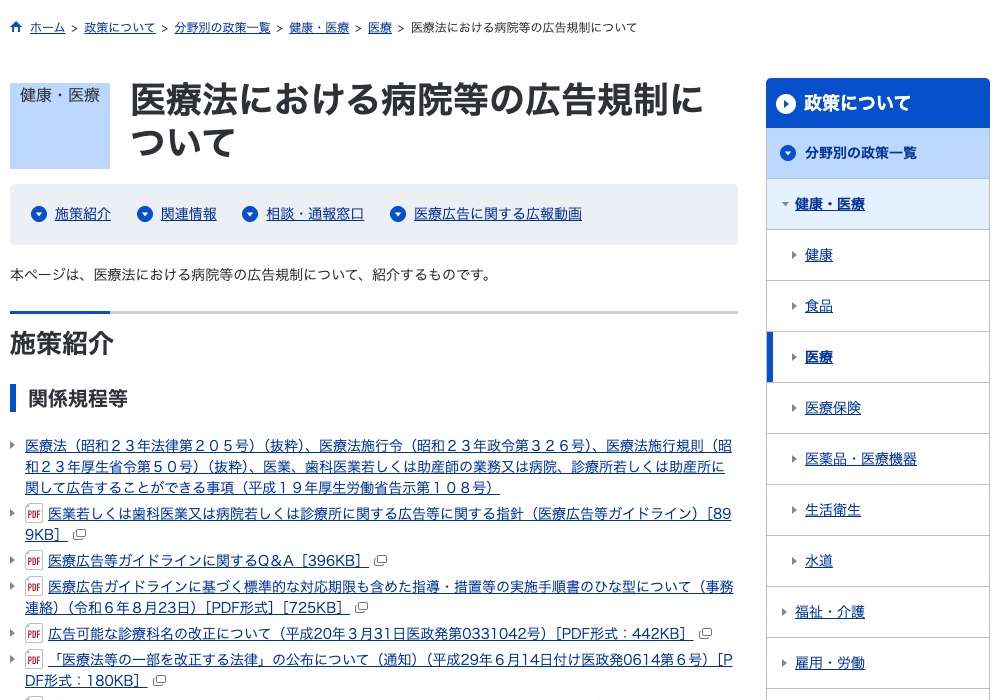This screenshot has width=1000, height=700.
Task: Open 実施手順書のひな型について 725KB link
Action: 390,587
